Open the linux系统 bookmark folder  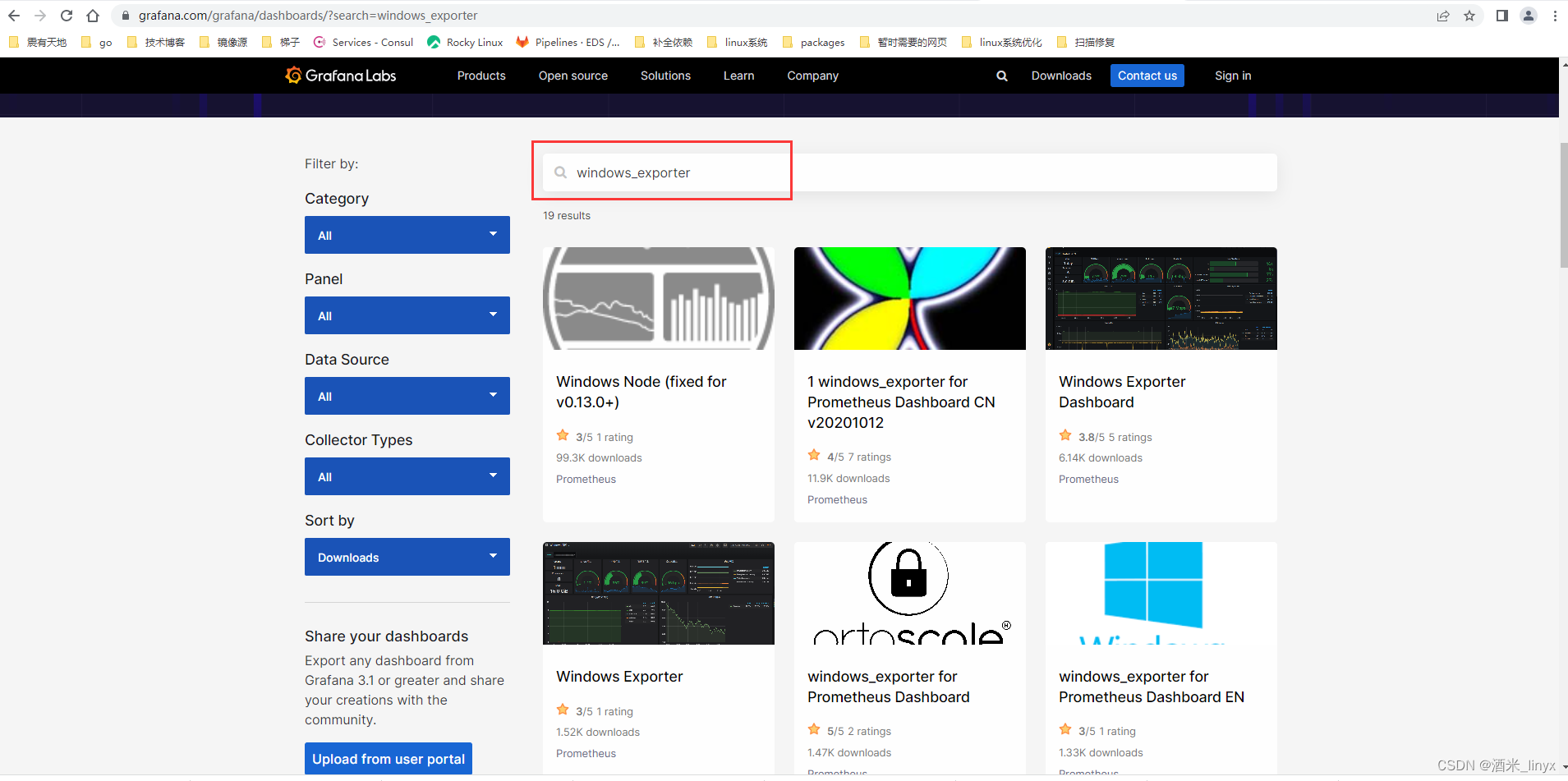[x=737, y=42]
